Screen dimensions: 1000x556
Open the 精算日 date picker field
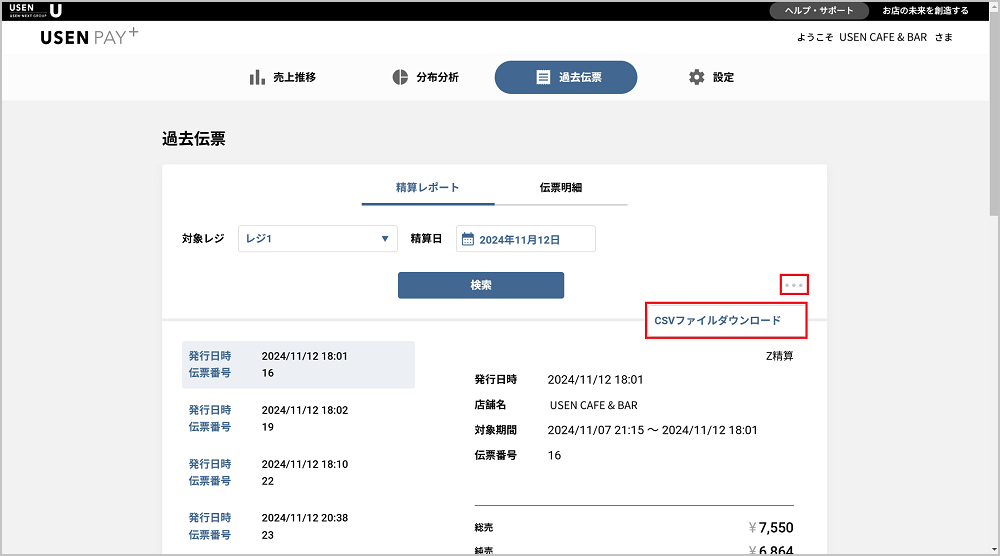[526, 240]
